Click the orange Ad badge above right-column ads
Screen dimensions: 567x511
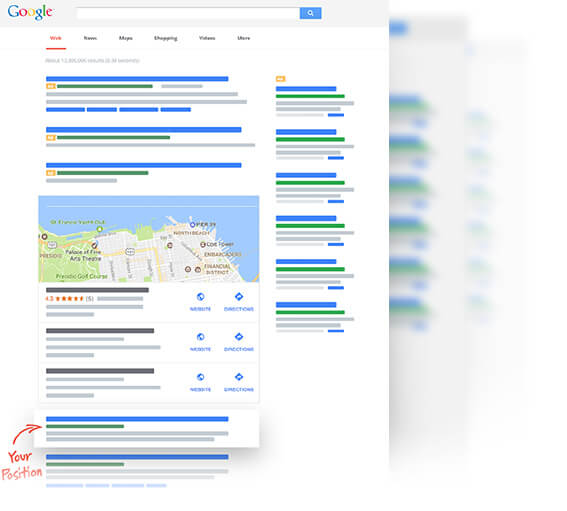(x=280, y=79)
